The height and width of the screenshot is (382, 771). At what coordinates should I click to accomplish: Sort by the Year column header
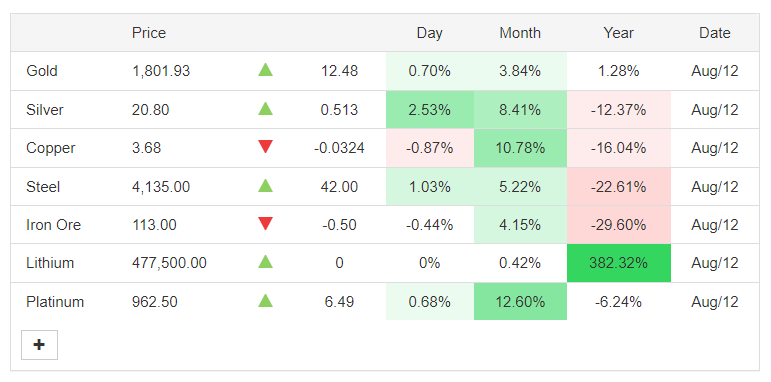tap(618, 33)
